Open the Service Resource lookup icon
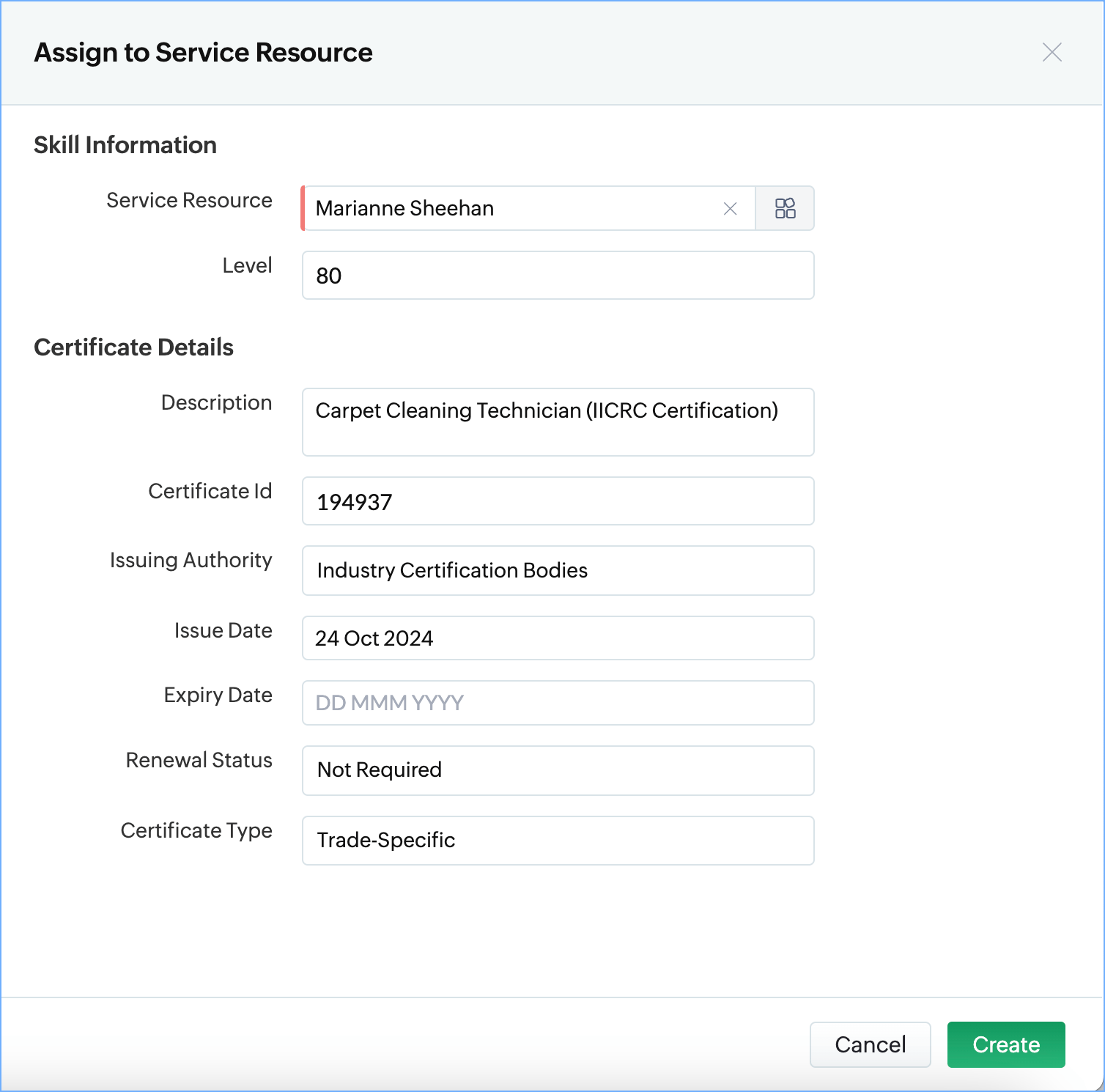 785,209
